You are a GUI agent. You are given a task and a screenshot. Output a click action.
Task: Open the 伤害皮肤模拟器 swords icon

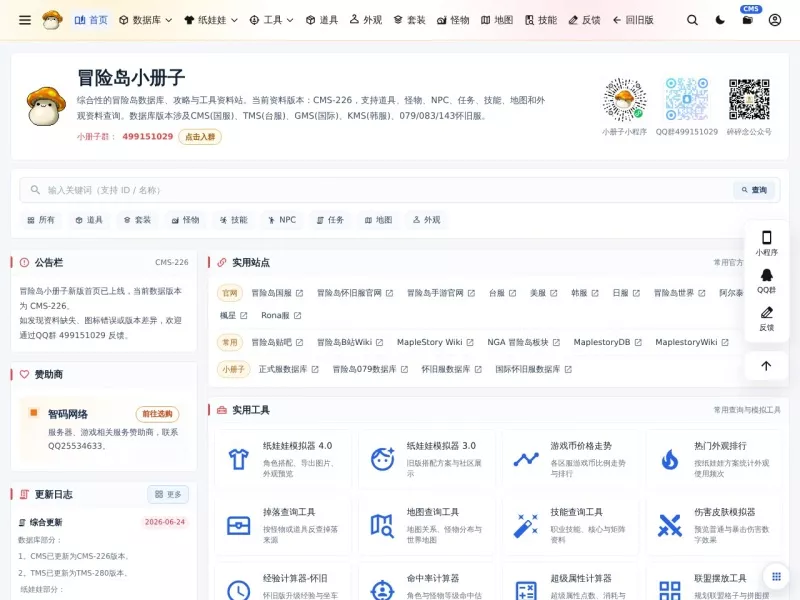(670, 525)
